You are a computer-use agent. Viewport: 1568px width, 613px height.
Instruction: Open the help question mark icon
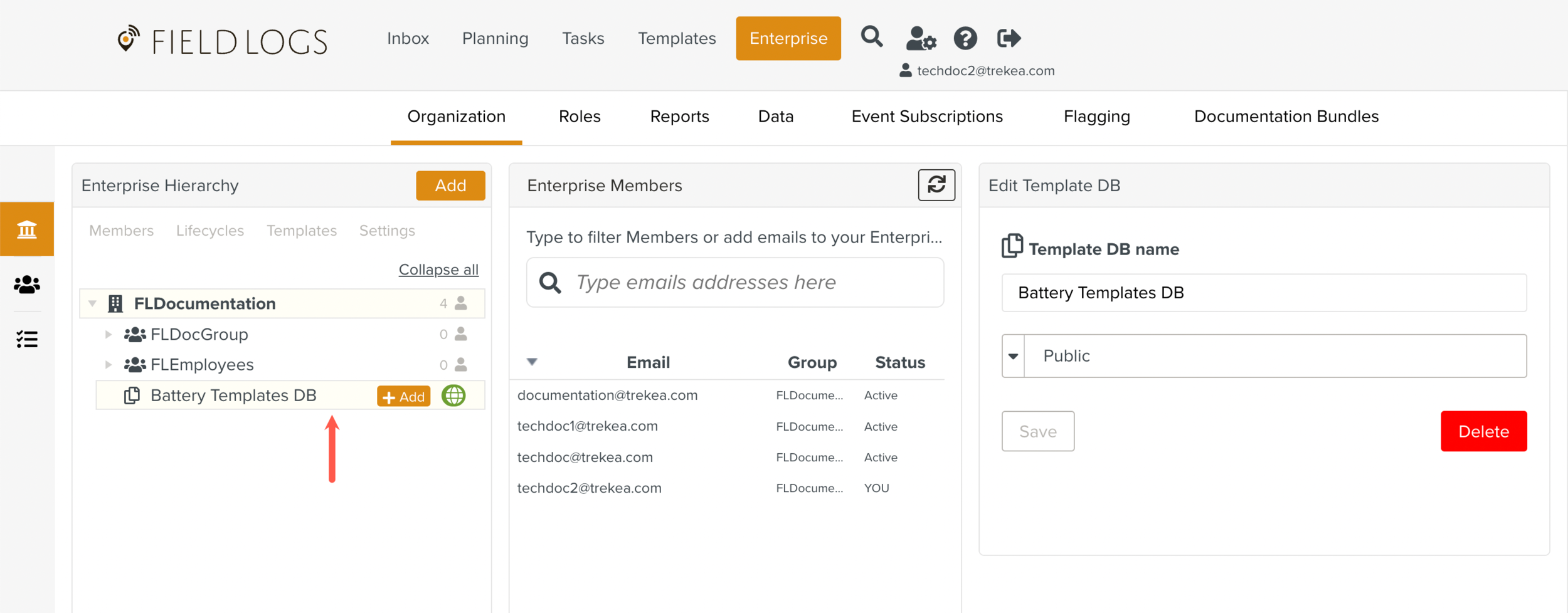965,39
